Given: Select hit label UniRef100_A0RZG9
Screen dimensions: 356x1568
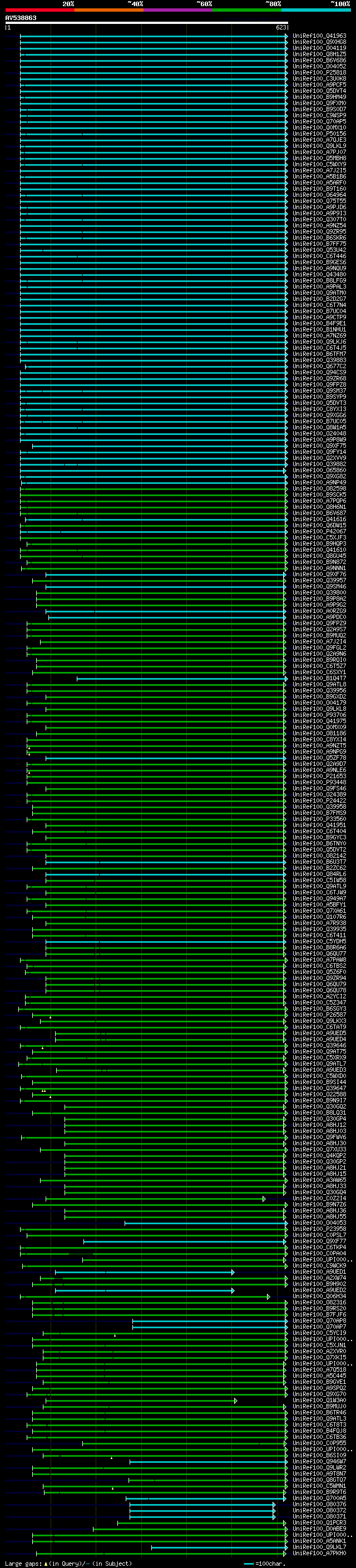Looking at the screenshot, I should coord(319,611).
